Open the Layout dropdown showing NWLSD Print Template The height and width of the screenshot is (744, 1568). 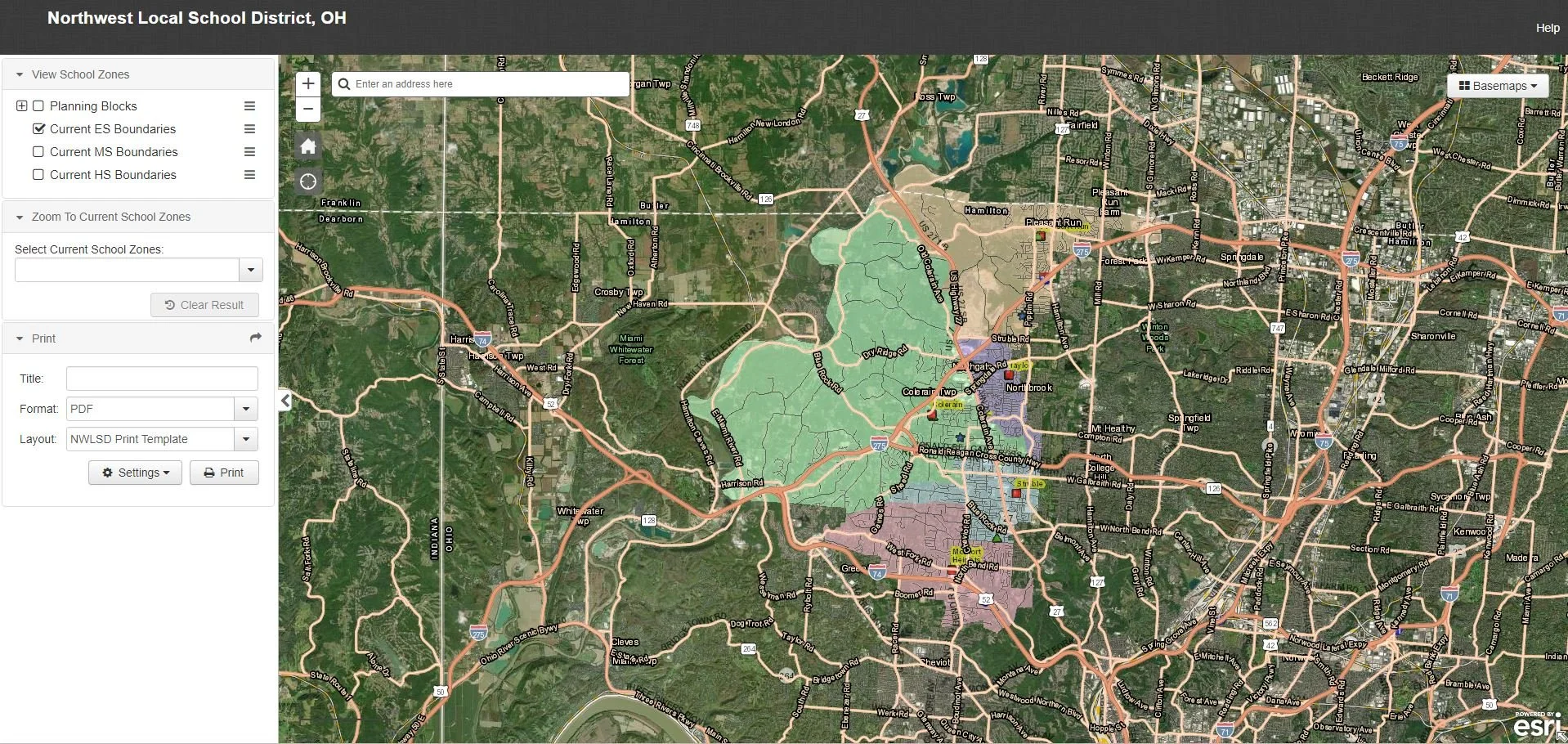pos(246,439)
